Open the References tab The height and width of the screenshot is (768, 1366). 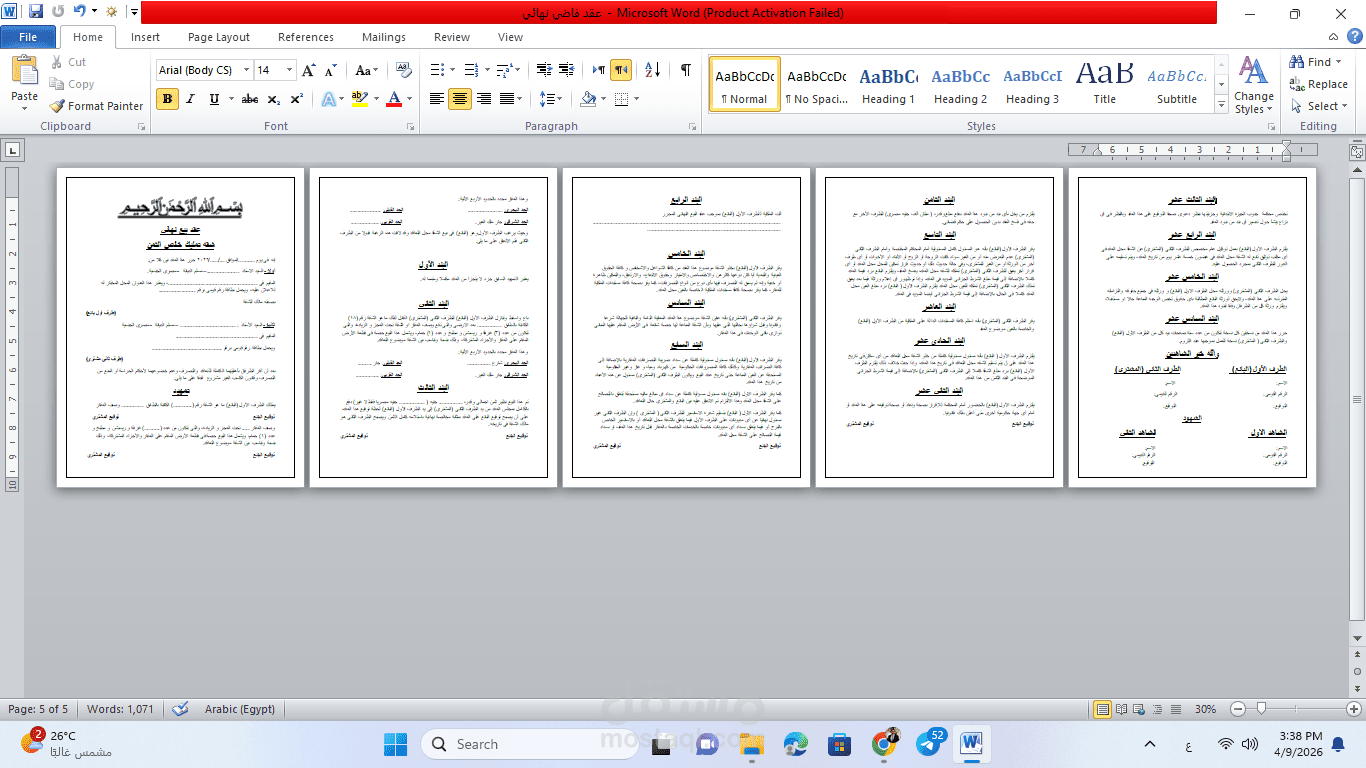(x=306, y=37)
